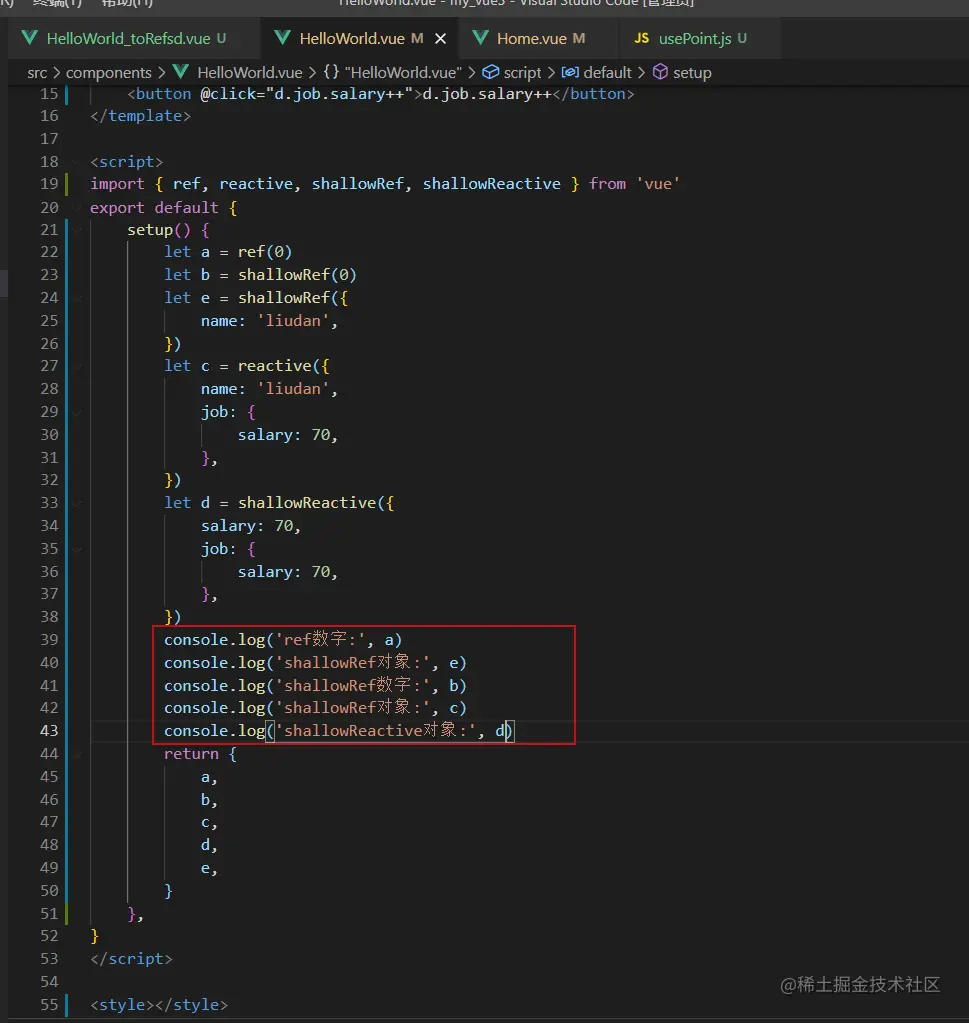Click the console.log 'ref数字:' line
This screenshot has height=1023, width=969.
[x=283, y=640]
